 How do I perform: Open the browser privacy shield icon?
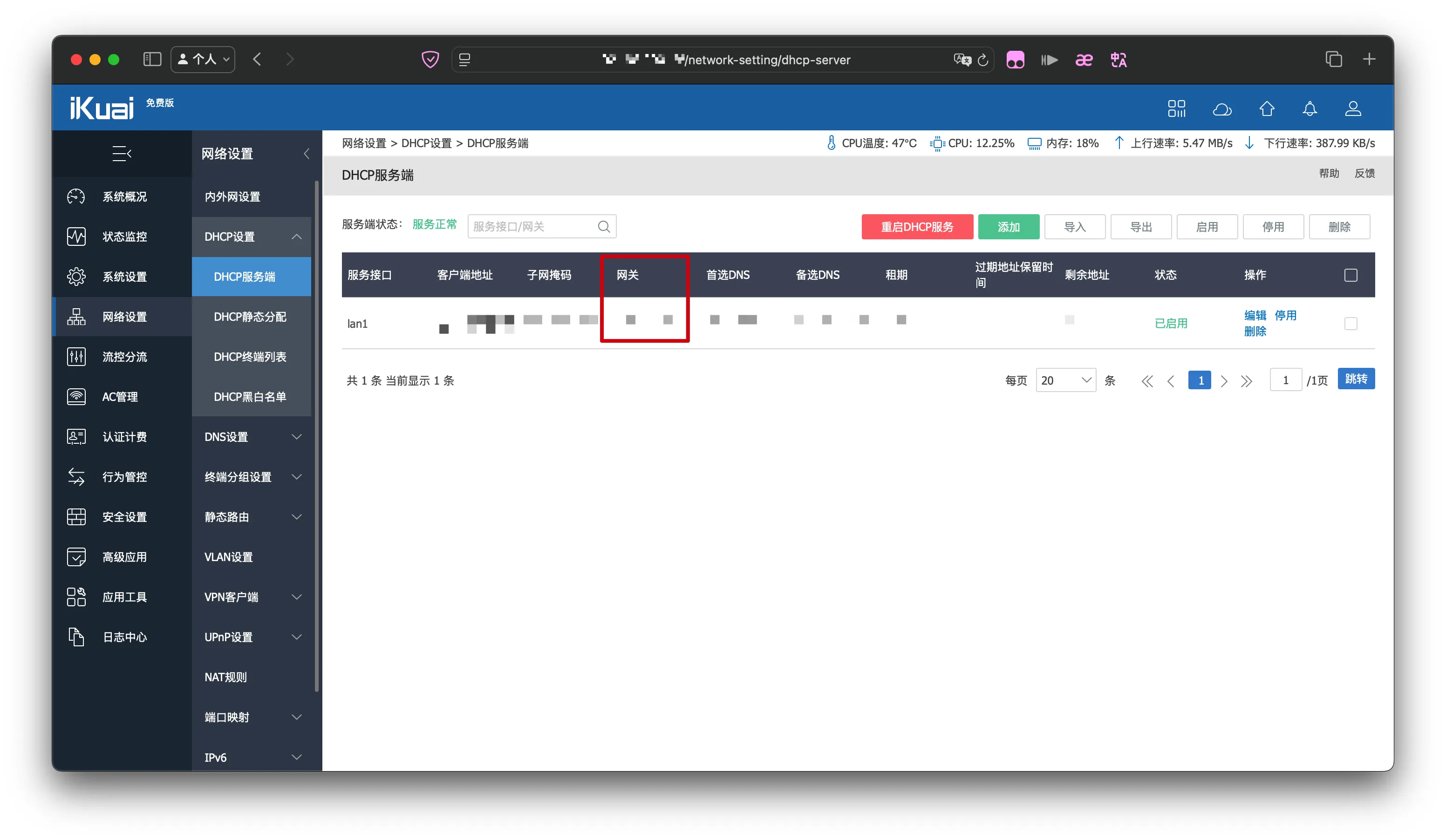430,59
